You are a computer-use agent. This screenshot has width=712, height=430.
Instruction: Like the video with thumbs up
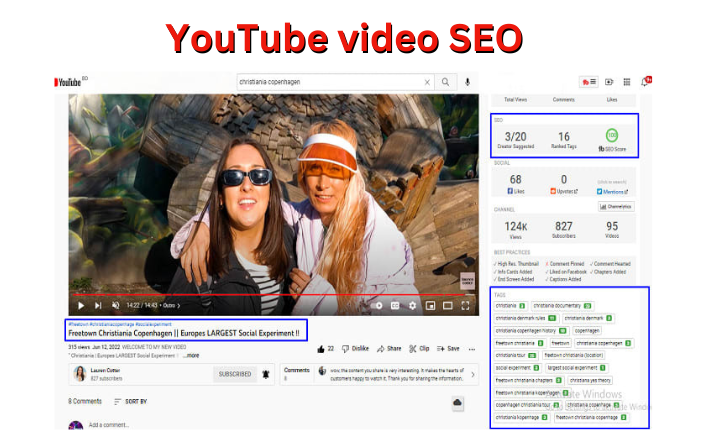pos(320,349)
